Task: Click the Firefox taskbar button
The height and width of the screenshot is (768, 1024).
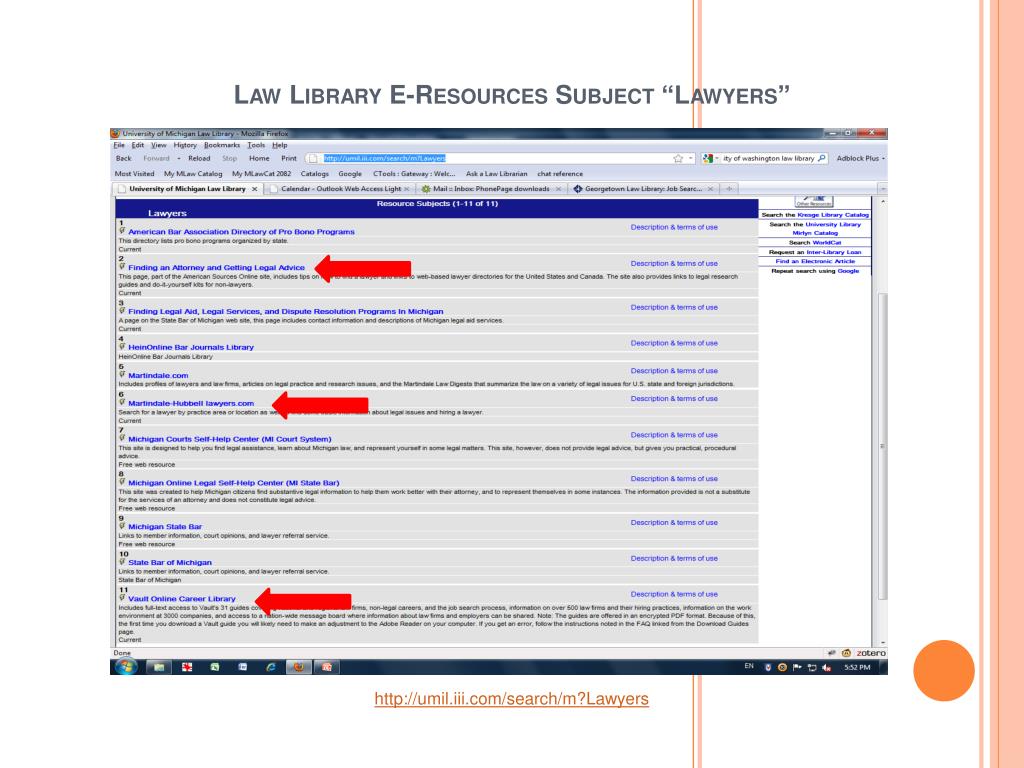Action: (x=298, y=667)
